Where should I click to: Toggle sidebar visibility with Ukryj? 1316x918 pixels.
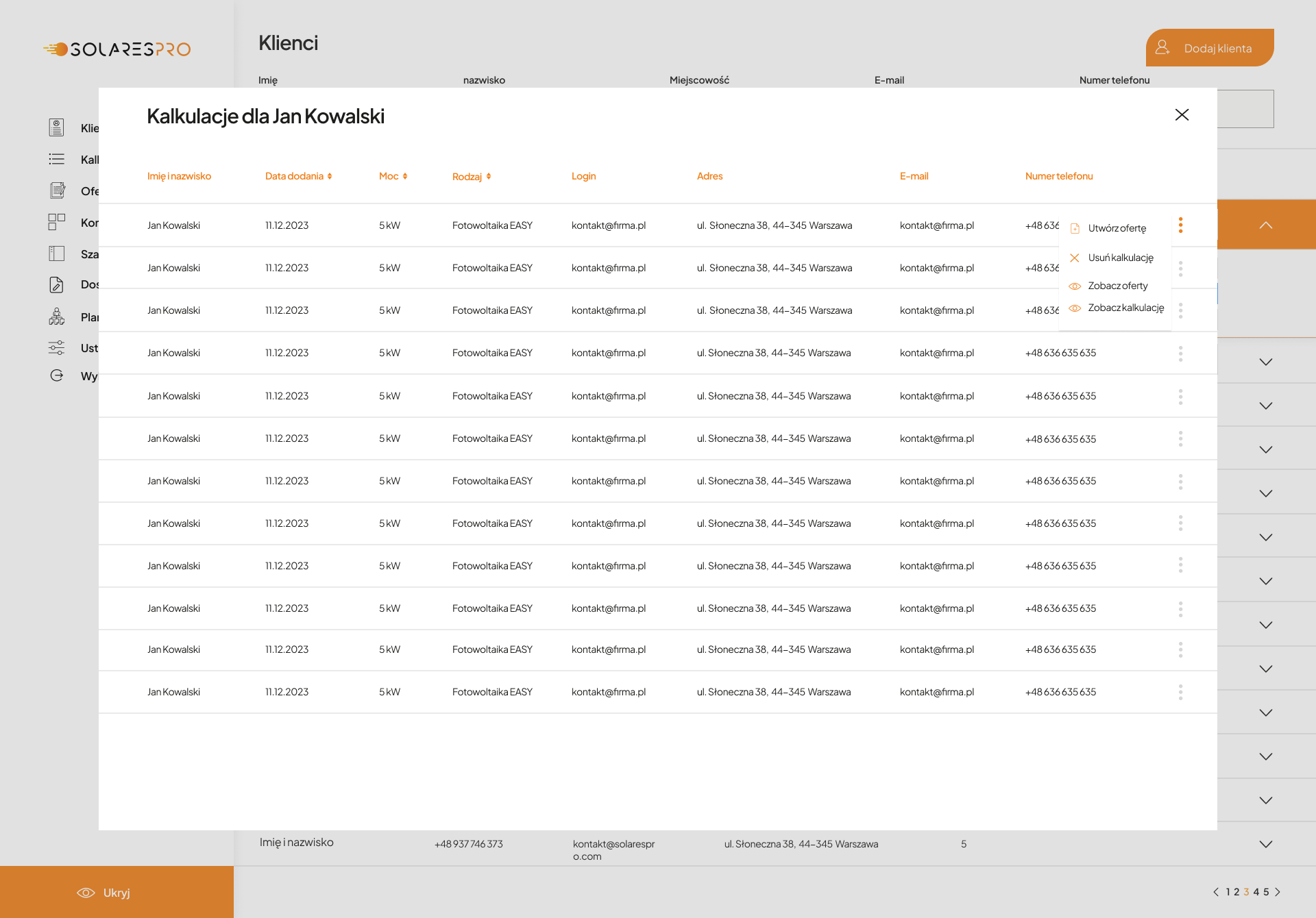[x=104, y=892]
